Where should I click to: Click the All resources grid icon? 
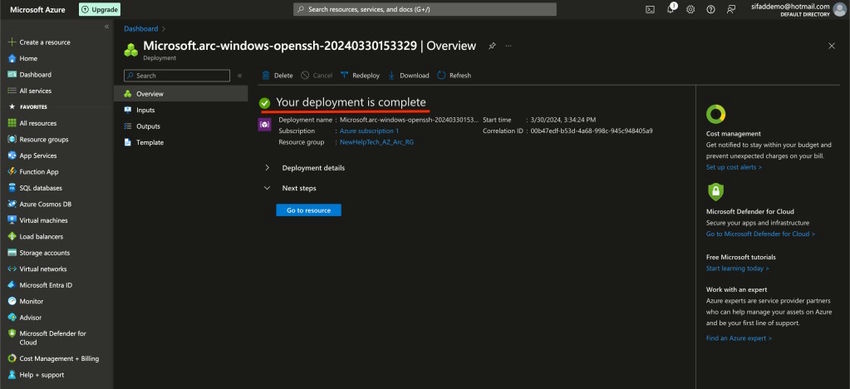click(12, 123)
